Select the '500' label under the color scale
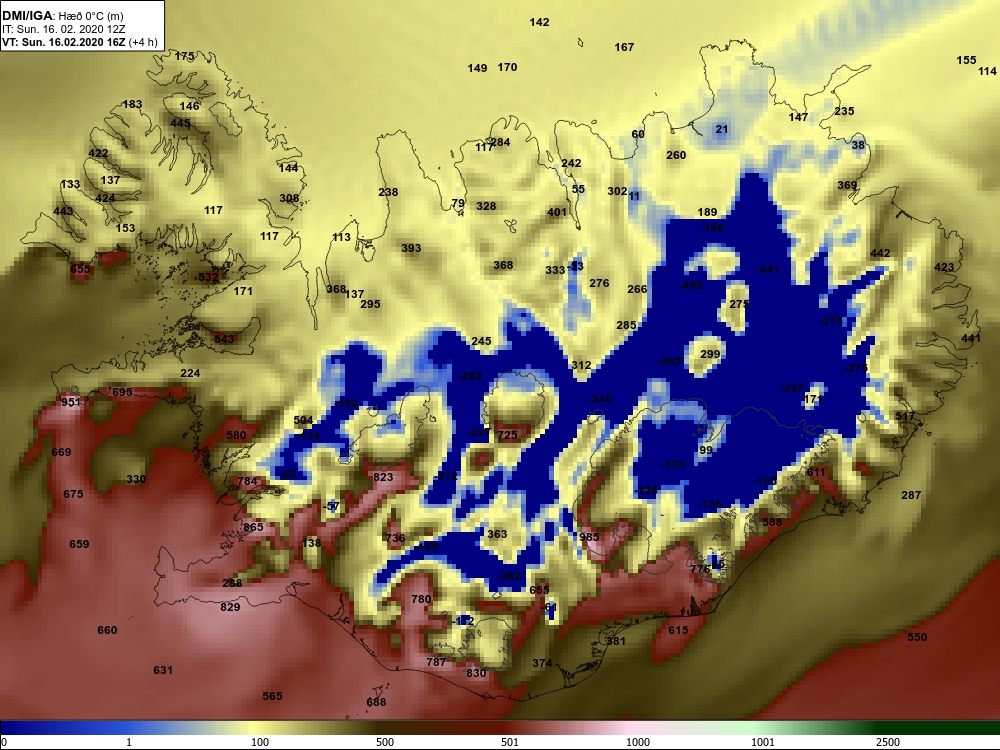The image size is (1000, 750). 385,742
